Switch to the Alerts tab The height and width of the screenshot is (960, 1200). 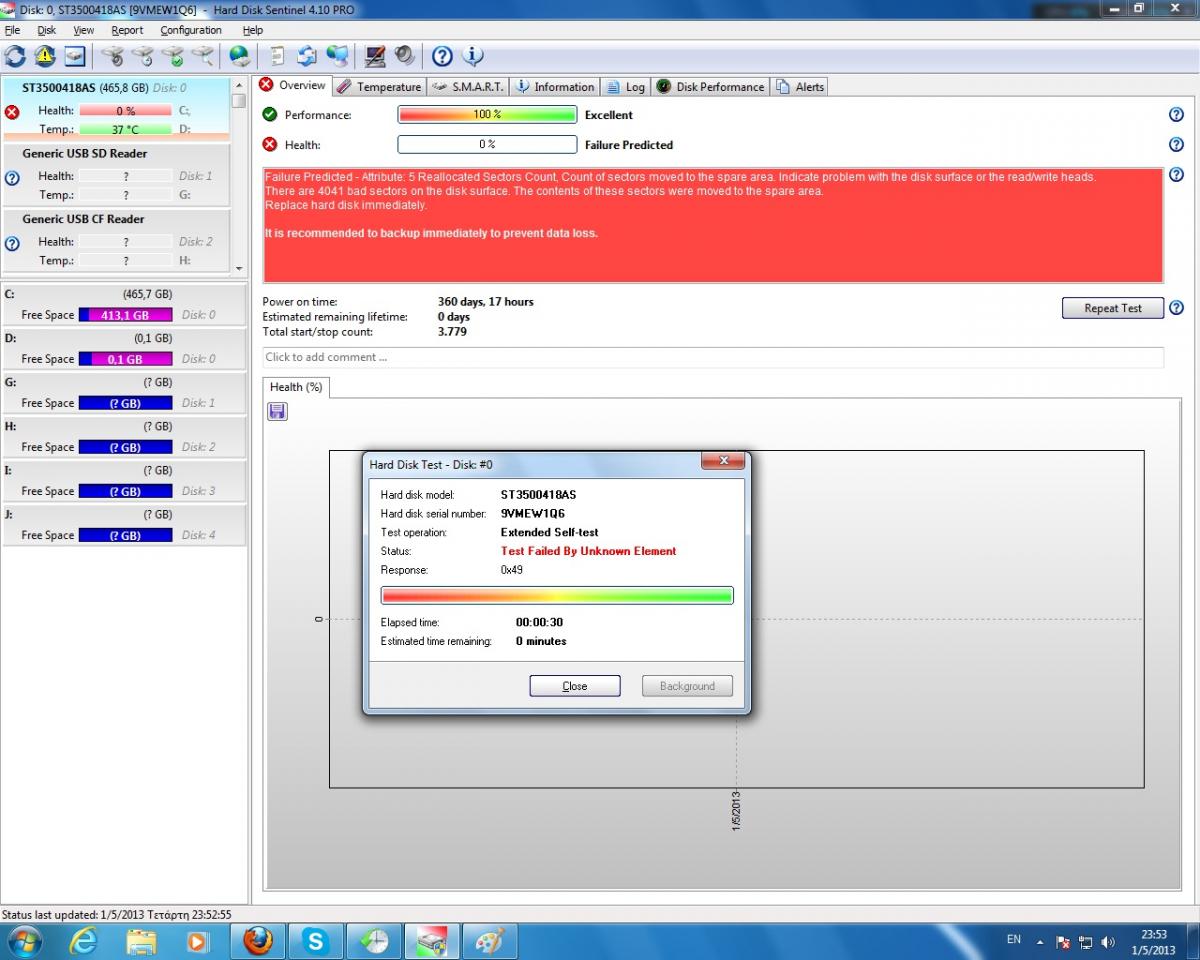800,87
